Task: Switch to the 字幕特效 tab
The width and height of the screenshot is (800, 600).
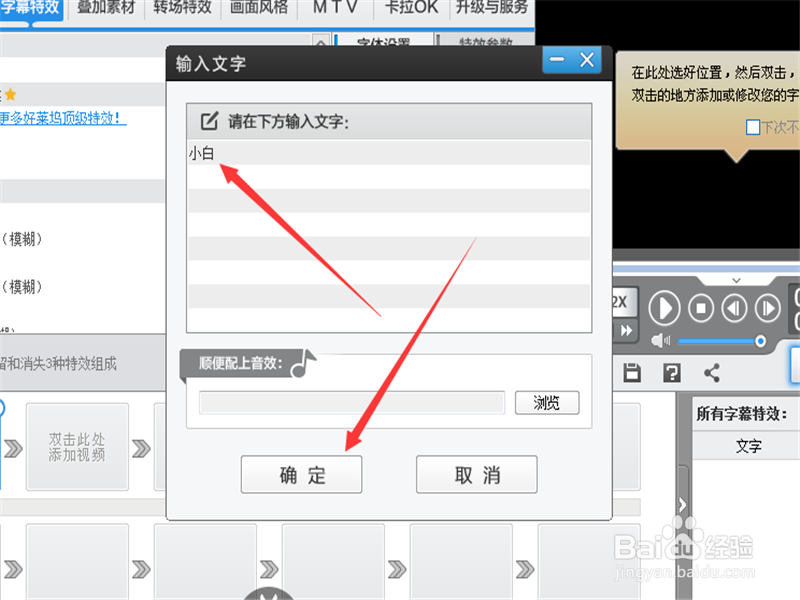Action: click(31, 8)
